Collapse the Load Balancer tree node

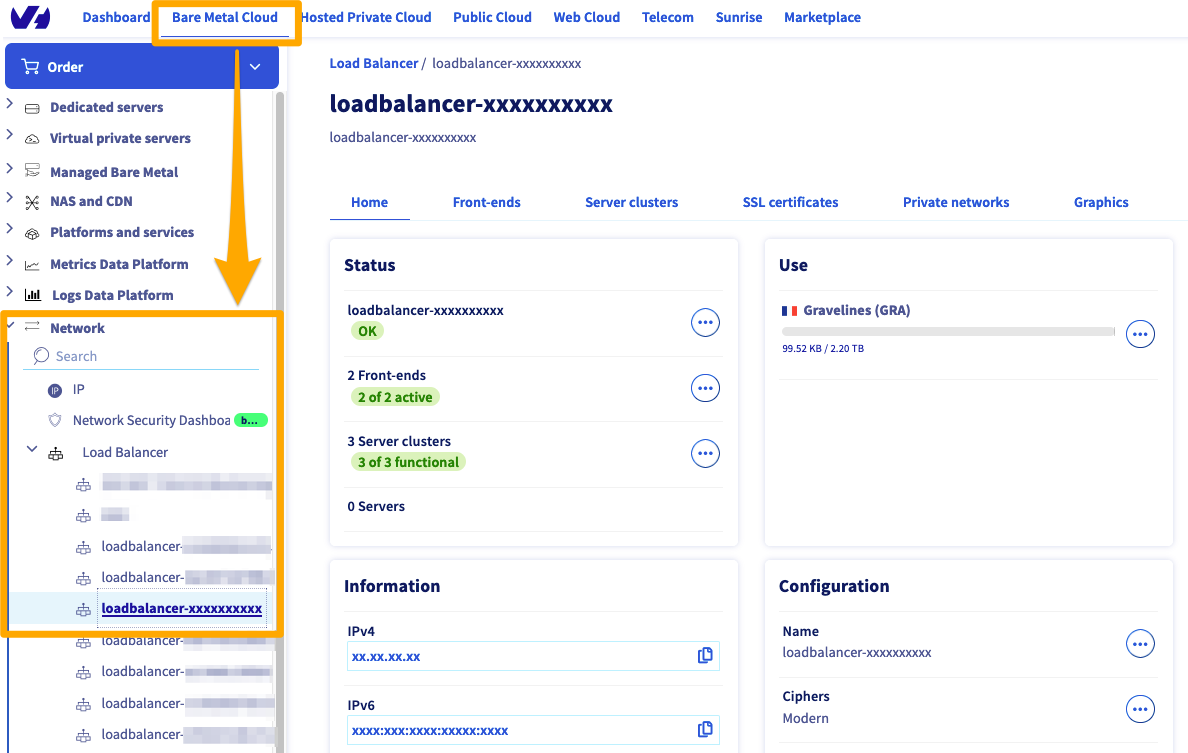click(x=32, y=451)
